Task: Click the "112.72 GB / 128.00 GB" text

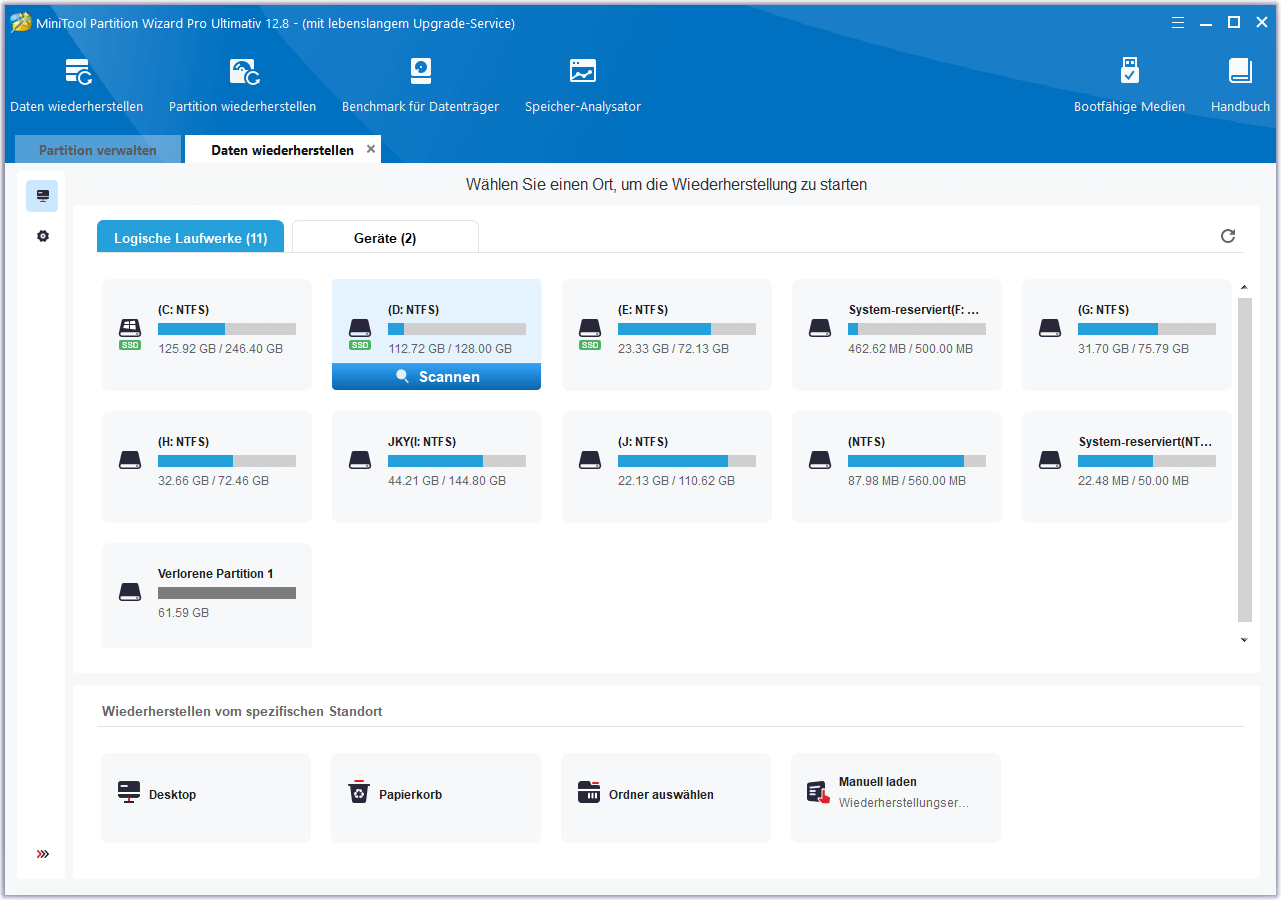Action: (x=450, y=349)
